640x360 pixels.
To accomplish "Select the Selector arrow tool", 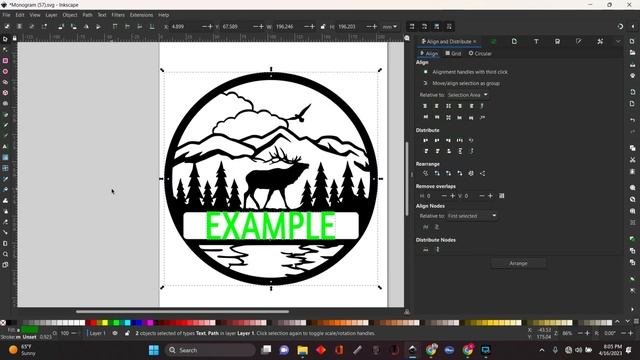I will pos(5,40).
